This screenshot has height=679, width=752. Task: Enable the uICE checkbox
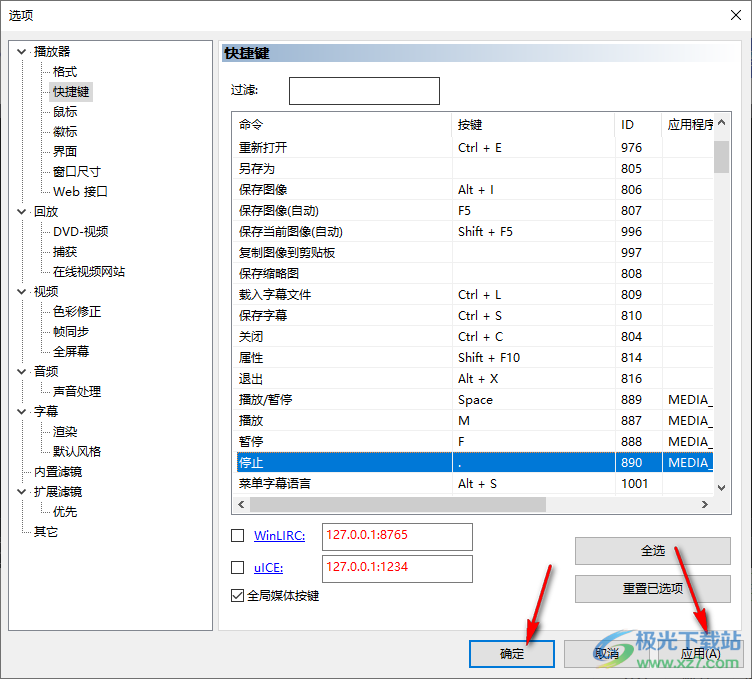coord(238,567)
